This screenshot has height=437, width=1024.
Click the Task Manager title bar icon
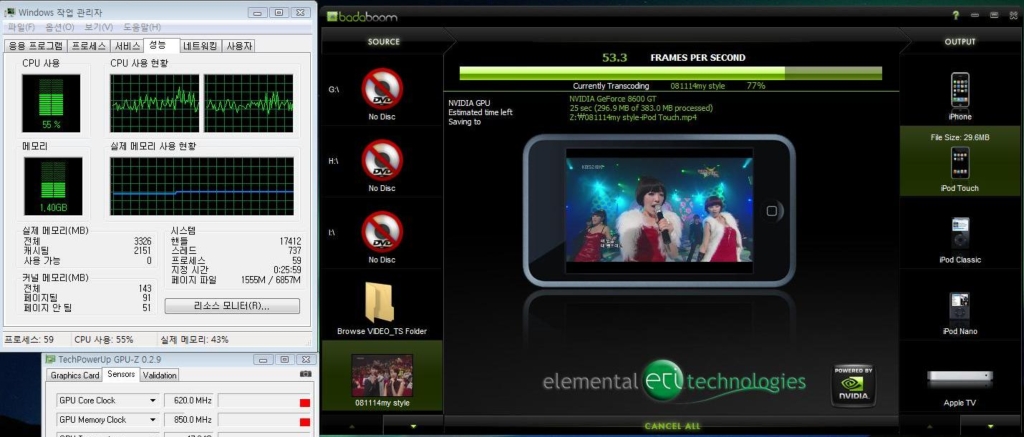click(10, 12)
